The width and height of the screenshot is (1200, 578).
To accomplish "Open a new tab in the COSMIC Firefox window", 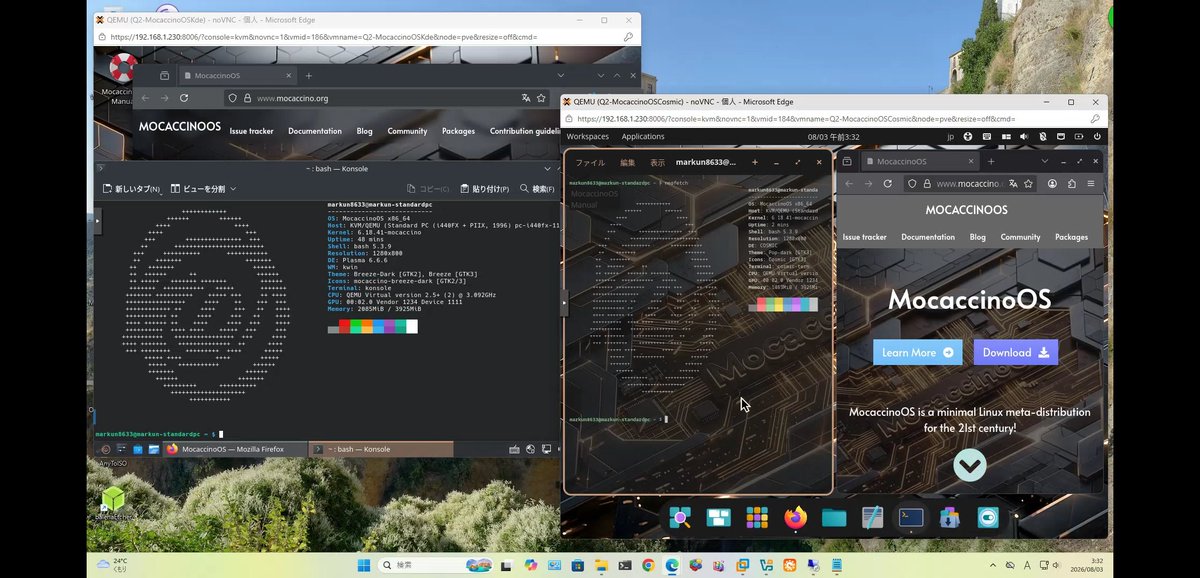I will coord(991,161).
